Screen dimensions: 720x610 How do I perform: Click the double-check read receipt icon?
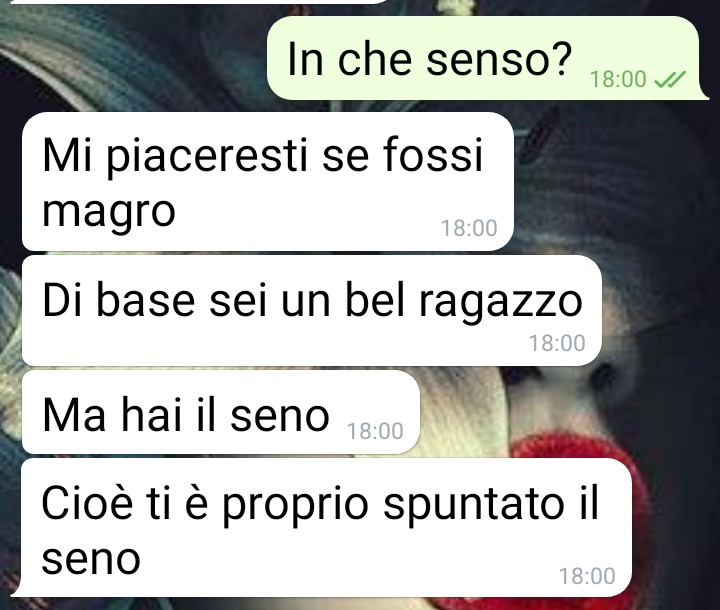click(x=669, y=79)
